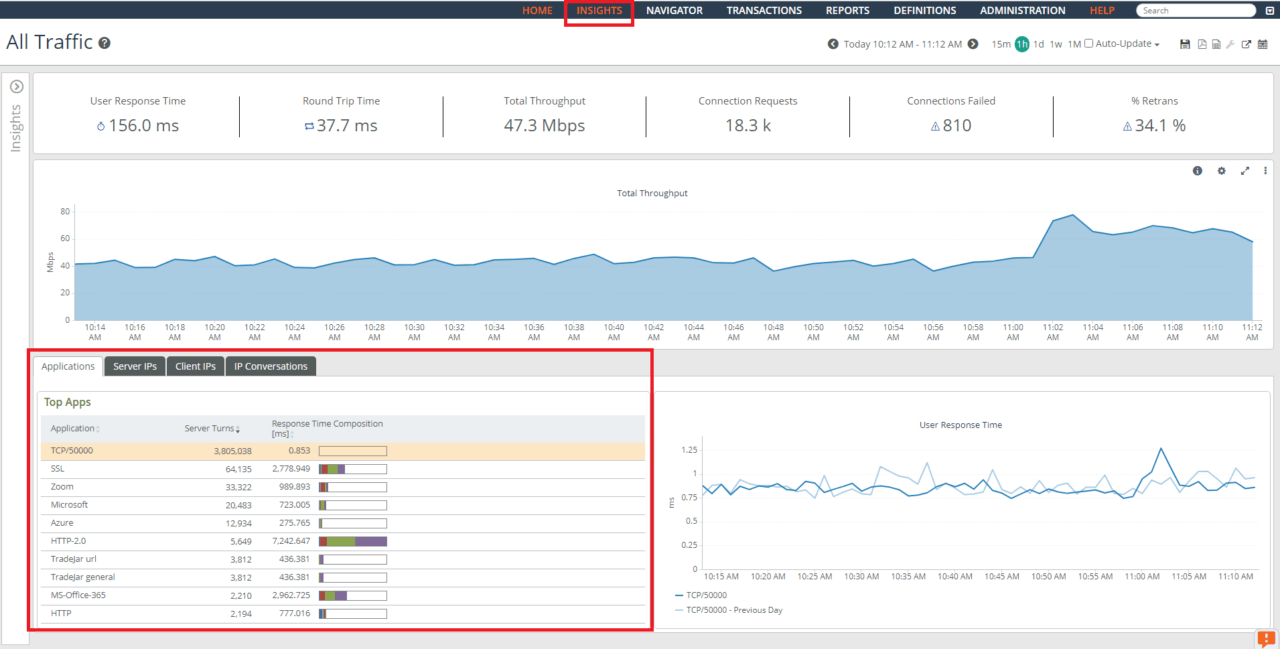Screen dimensions: 1280x649
Task: Expand the Total Throughput chart to fullscreen
Action: (x=1245, y=170)
